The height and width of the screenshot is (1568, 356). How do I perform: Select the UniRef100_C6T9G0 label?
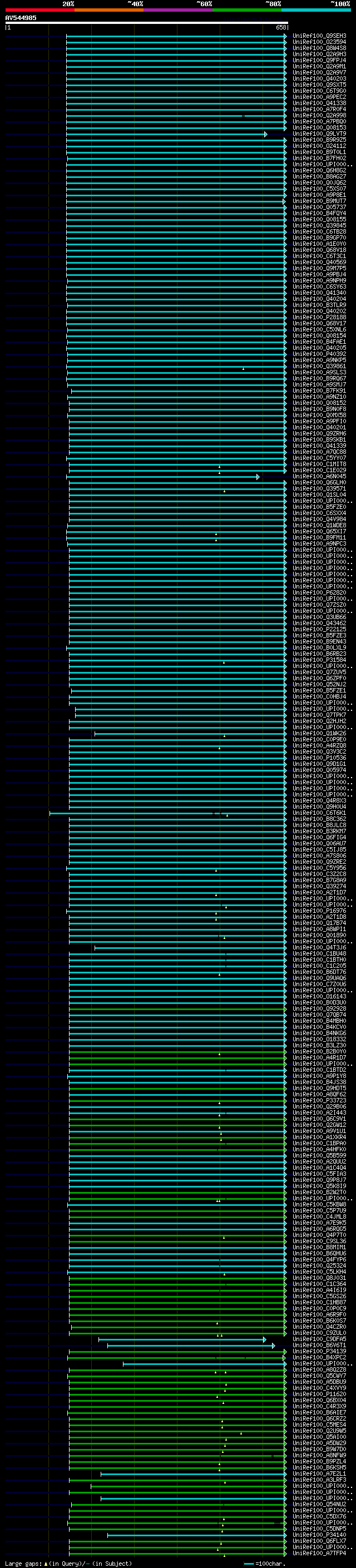[319, 91]
